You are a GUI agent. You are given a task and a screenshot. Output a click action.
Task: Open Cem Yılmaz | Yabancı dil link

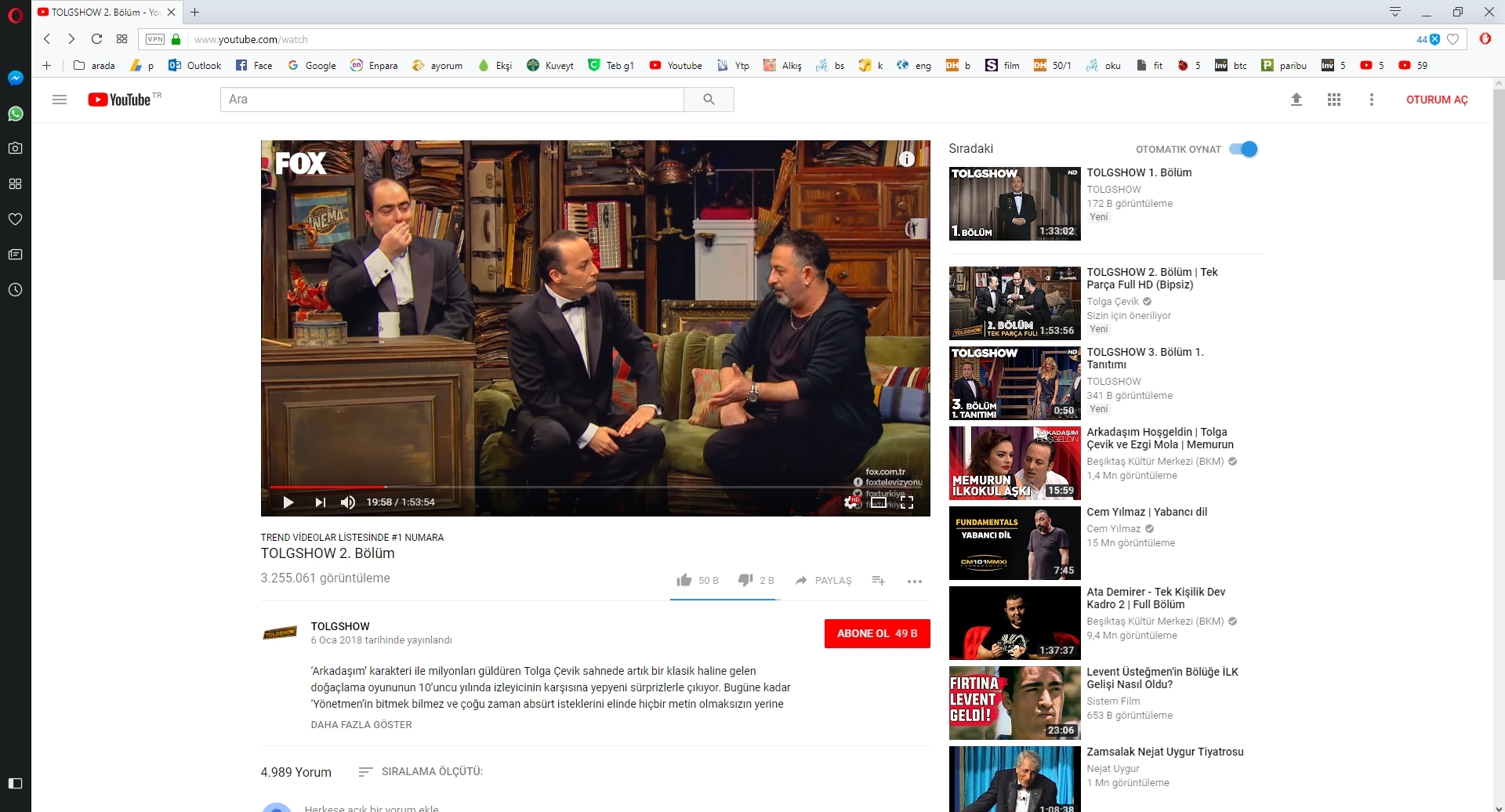coord(1147,512)
